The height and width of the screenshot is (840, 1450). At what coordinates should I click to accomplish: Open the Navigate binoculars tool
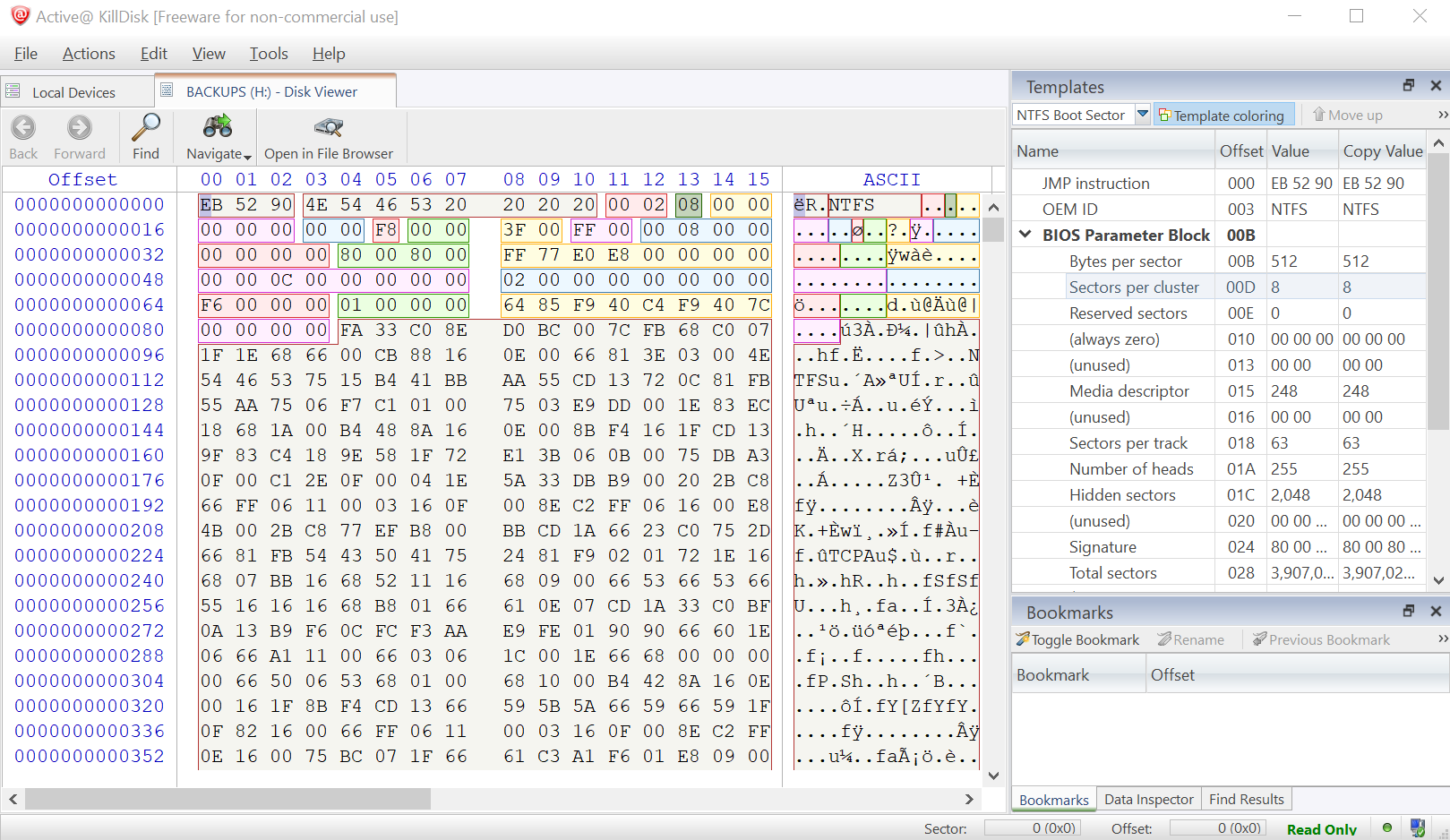[218, 128]
